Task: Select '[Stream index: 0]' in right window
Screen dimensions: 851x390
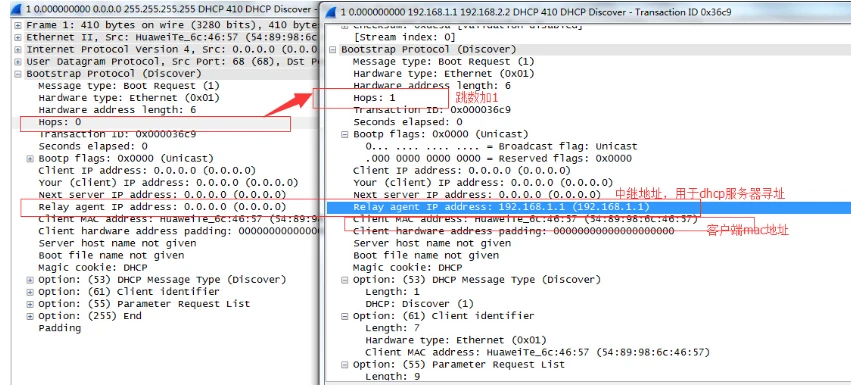Action: [x=404, y=37]
